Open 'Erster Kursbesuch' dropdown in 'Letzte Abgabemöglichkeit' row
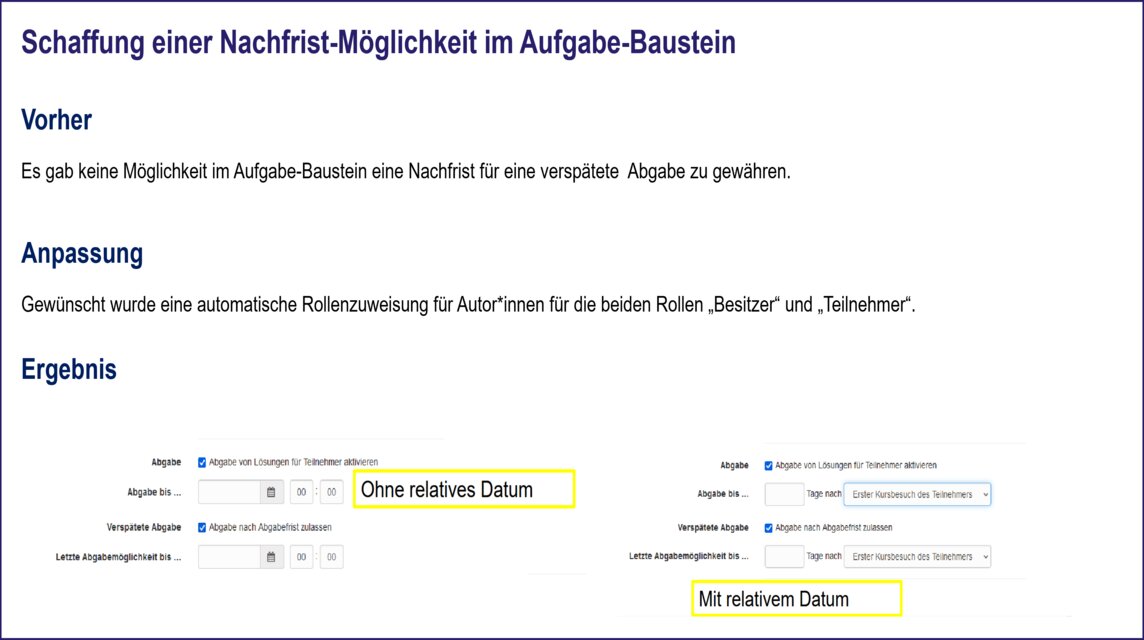This screenshot has width=1144, height=640. [917, 557]
